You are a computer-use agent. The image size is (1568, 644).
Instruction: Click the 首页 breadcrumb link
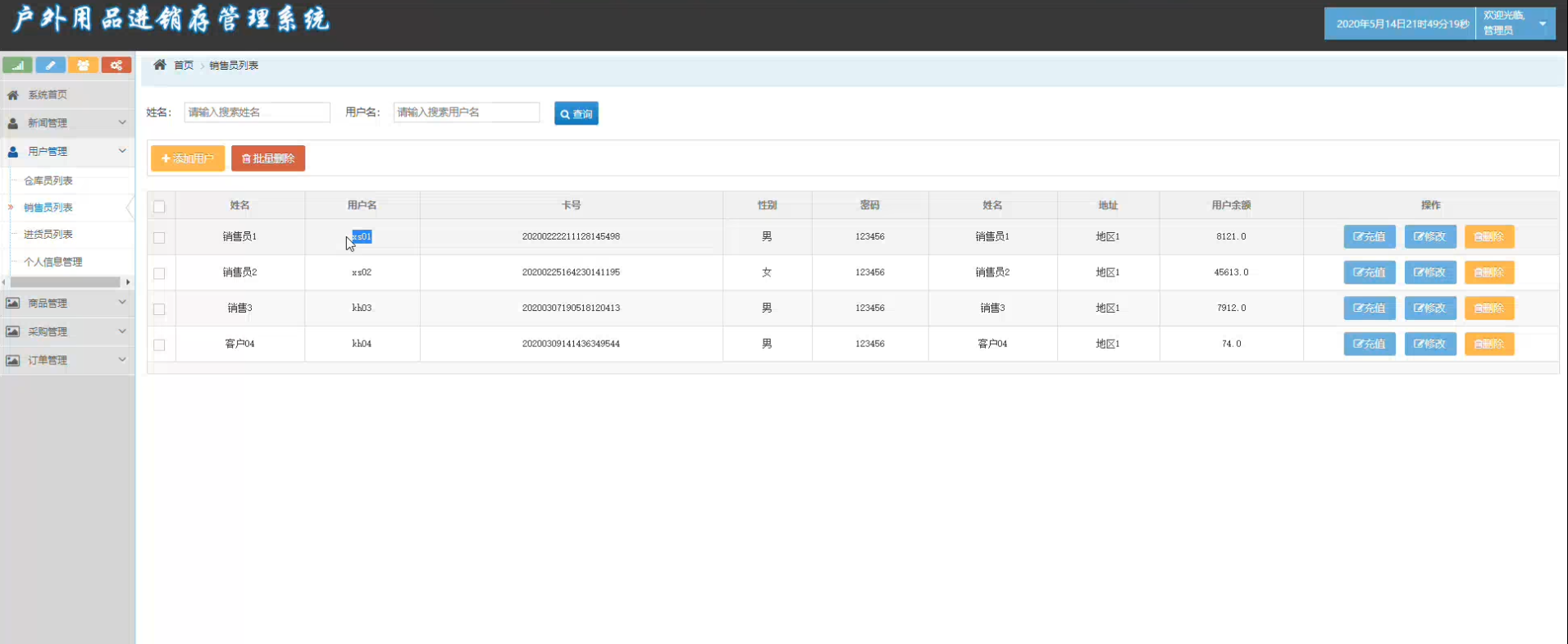pos(184,66)
